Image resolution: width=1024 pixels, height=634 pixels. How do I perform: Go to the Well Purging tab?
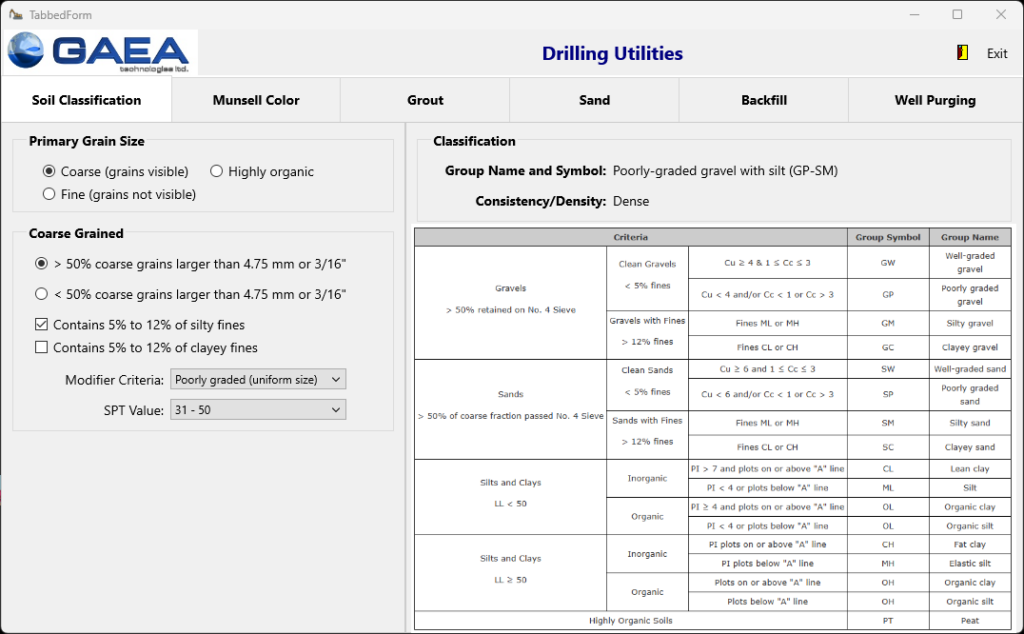coord(934,100)
